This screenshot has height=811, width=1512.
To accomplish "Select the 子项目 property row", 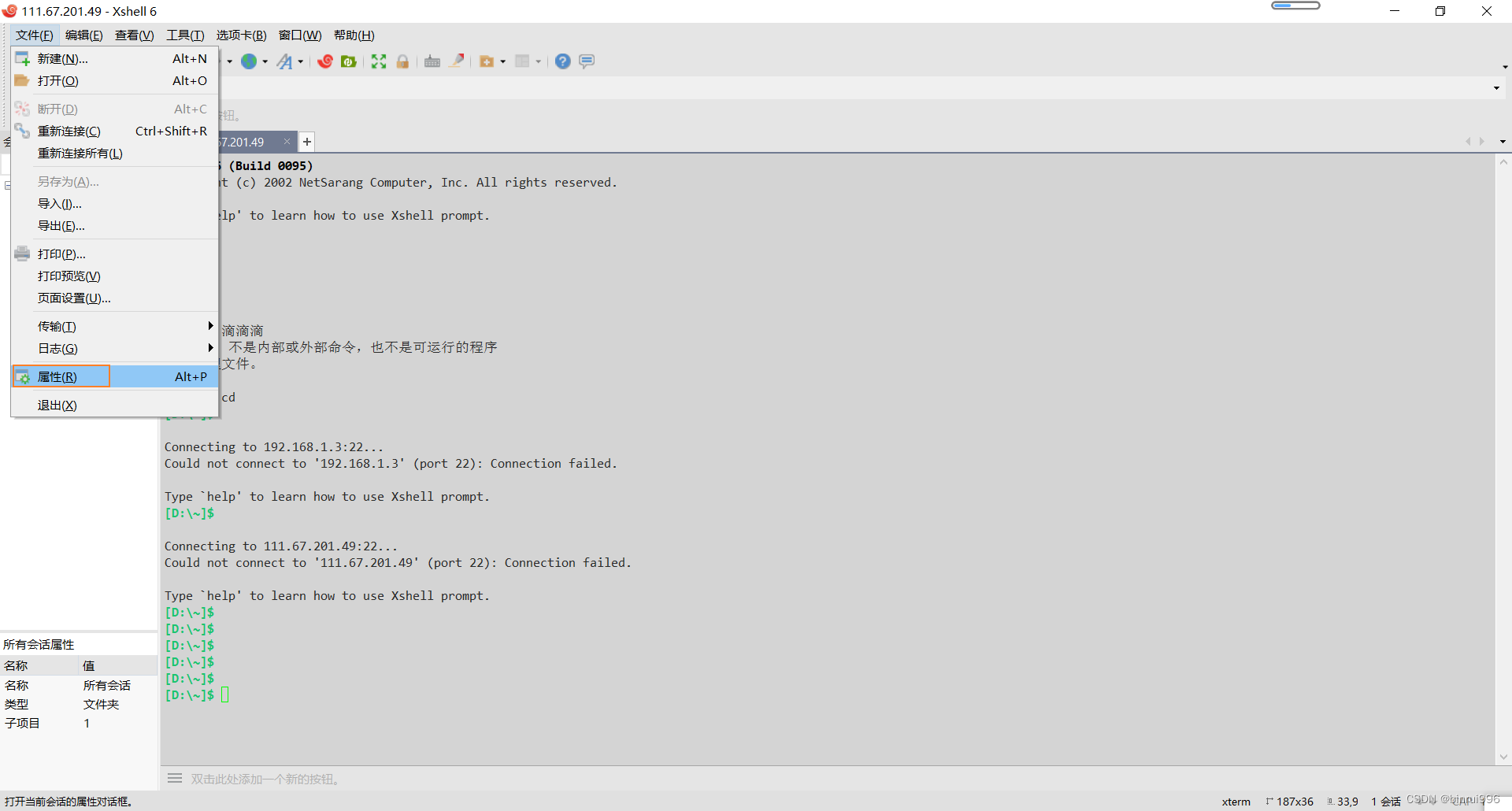I will point(79,723).
